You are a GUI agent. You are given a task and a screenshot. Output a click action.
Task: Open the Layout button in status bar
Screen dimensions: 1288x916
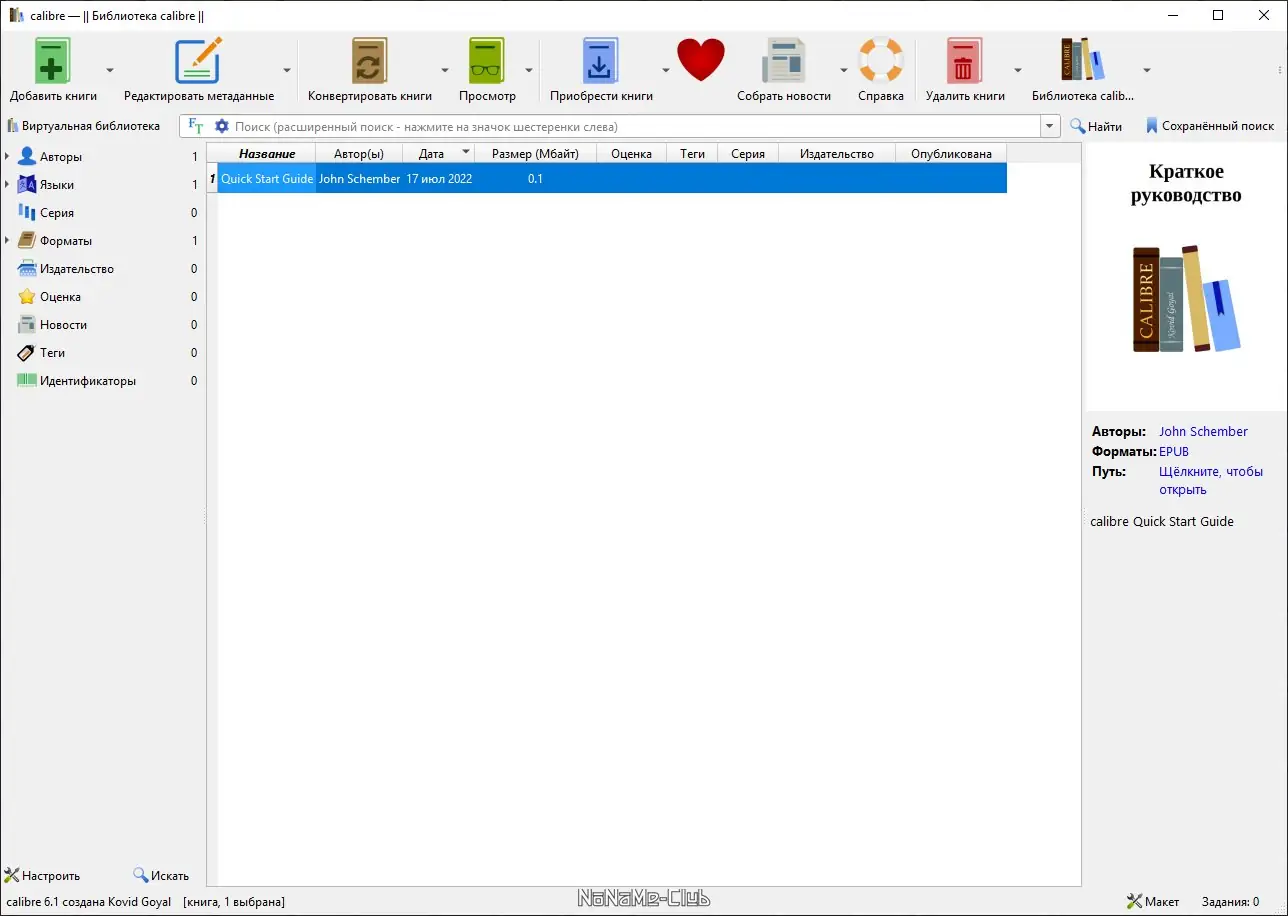coord(1153,901)
